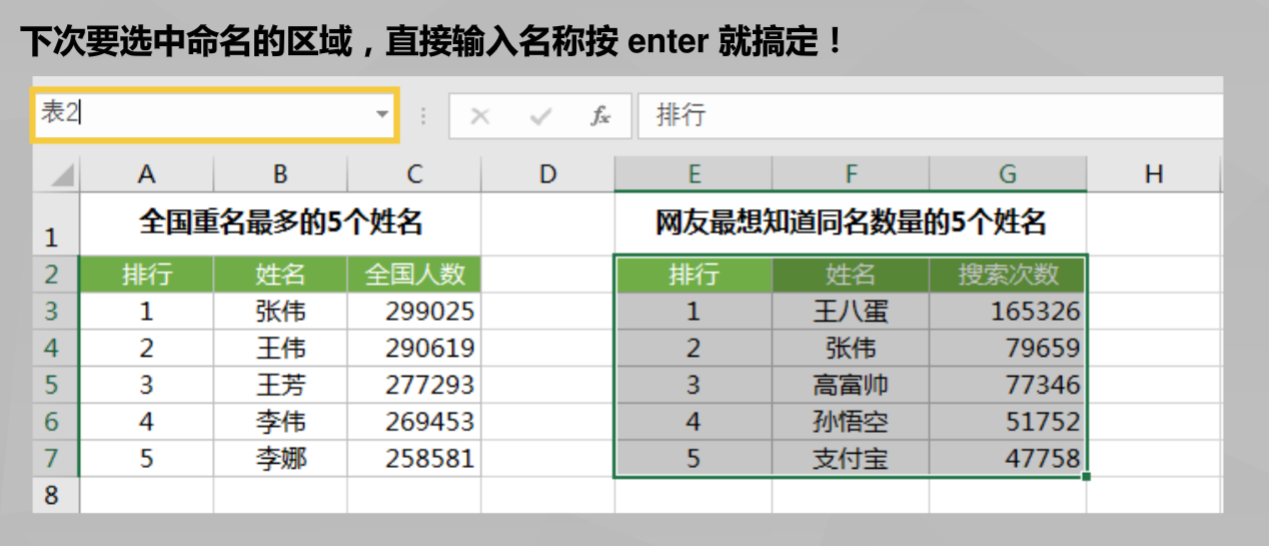Click rank 5 cell in column A
The width and height of the screenshot is (1269, 546).
(147, 459)
